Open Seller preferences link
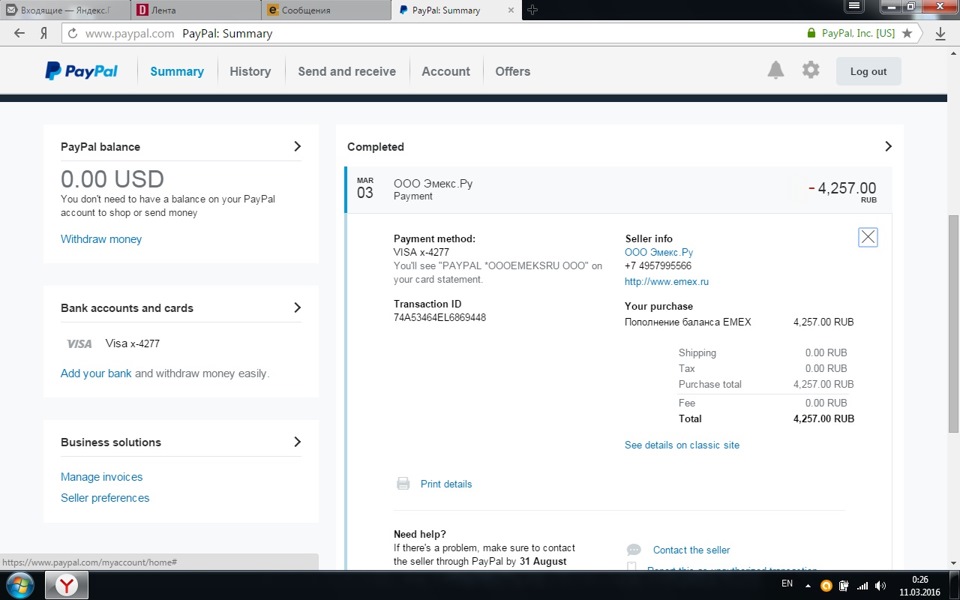This screenshot has width=960, height=600. [x=105, y=498]
